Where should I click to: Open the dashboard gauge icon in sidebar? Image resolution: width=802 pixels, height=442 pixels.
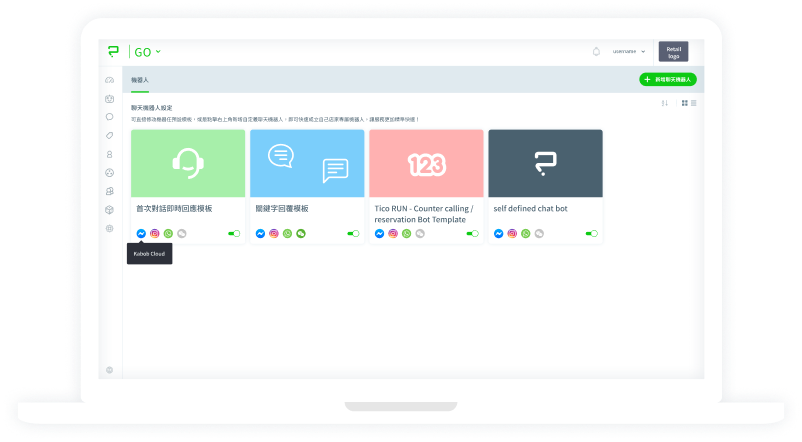(x=110, y=80)
